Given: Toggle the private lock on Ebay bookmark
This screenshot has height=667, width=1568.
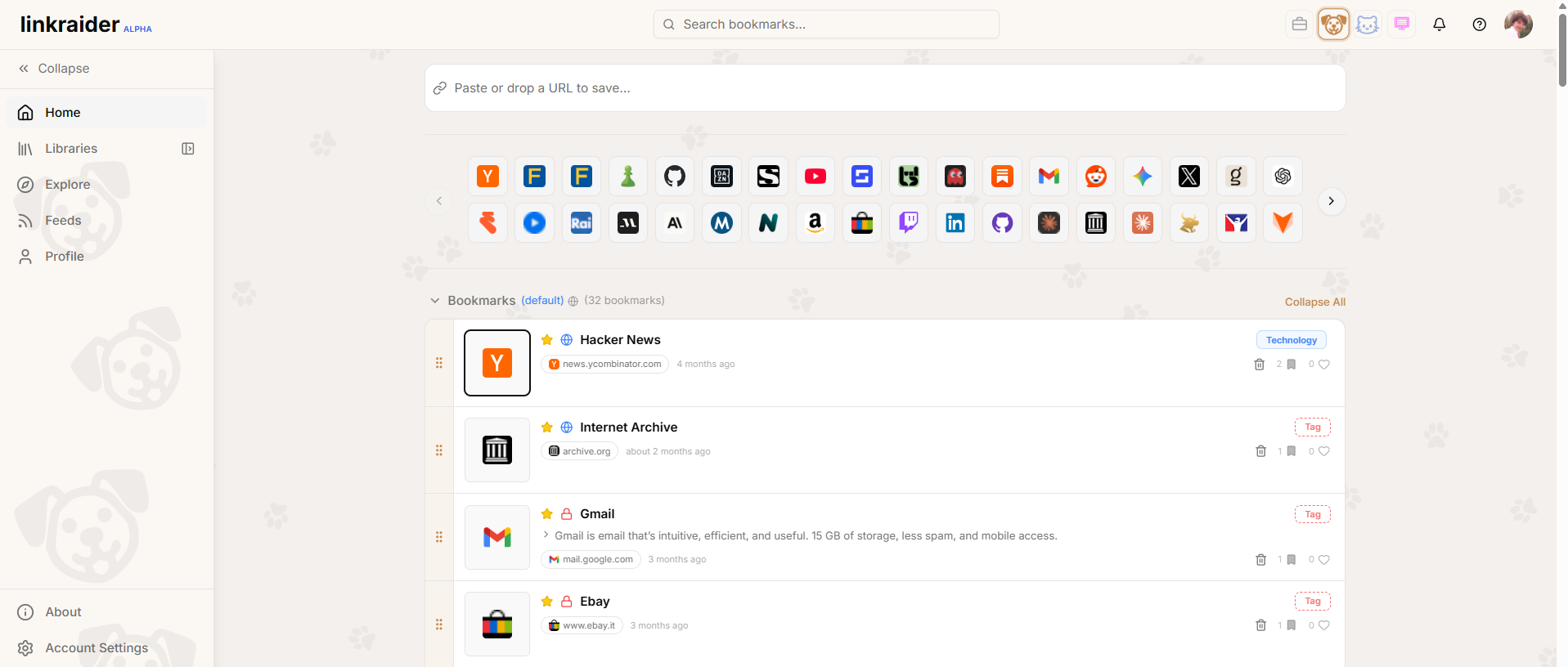Looking at the screenshot, I should [567, 602].
